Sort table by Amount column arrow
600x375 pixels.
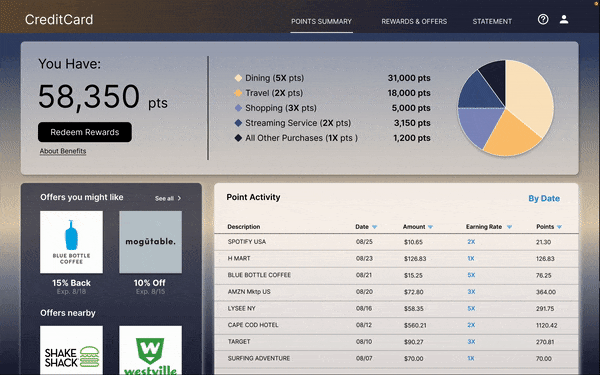tap(430, 227)
